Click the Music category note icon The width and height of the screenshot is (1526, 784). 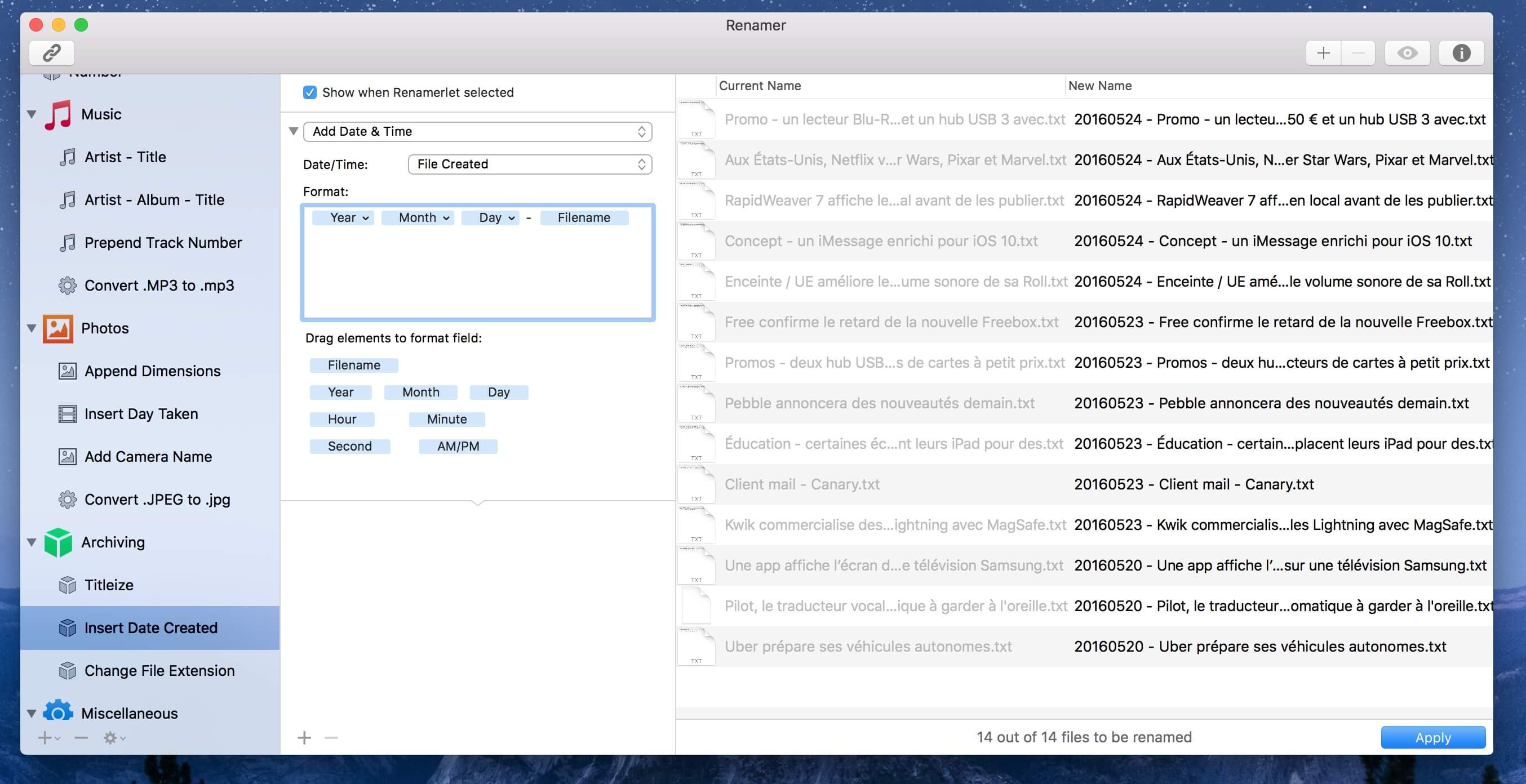(58, 114)
